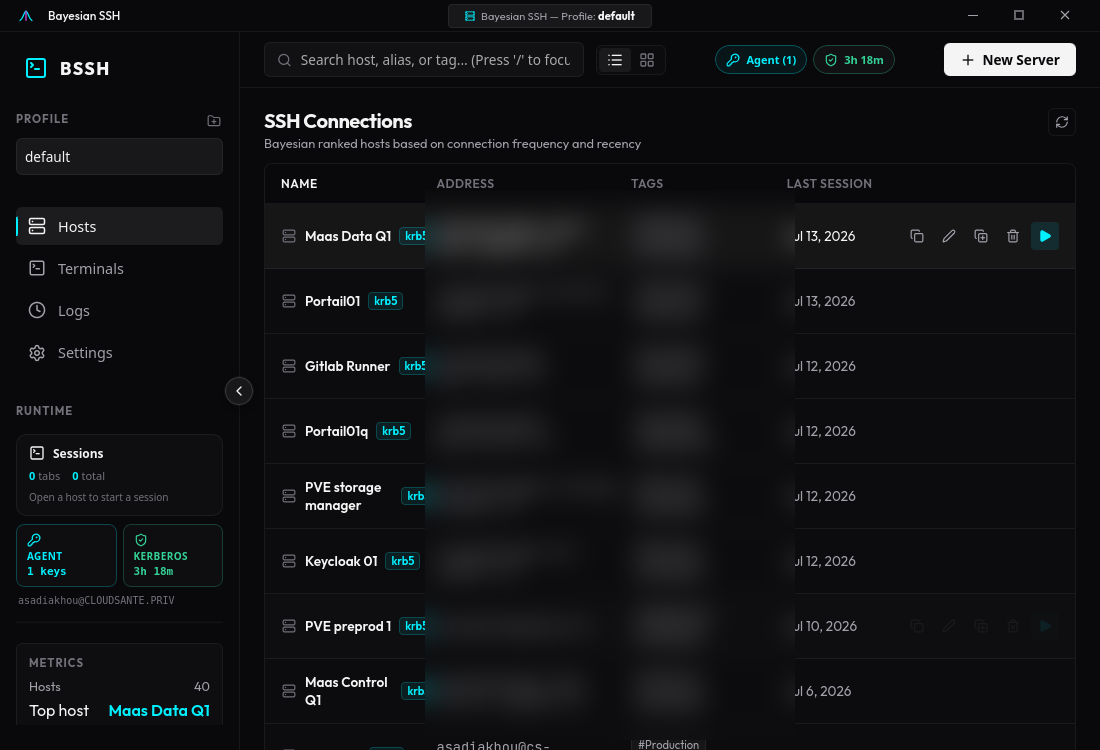
Task: Click the server icon beside Gitlab Runner
Action: [x=288, y=366]
